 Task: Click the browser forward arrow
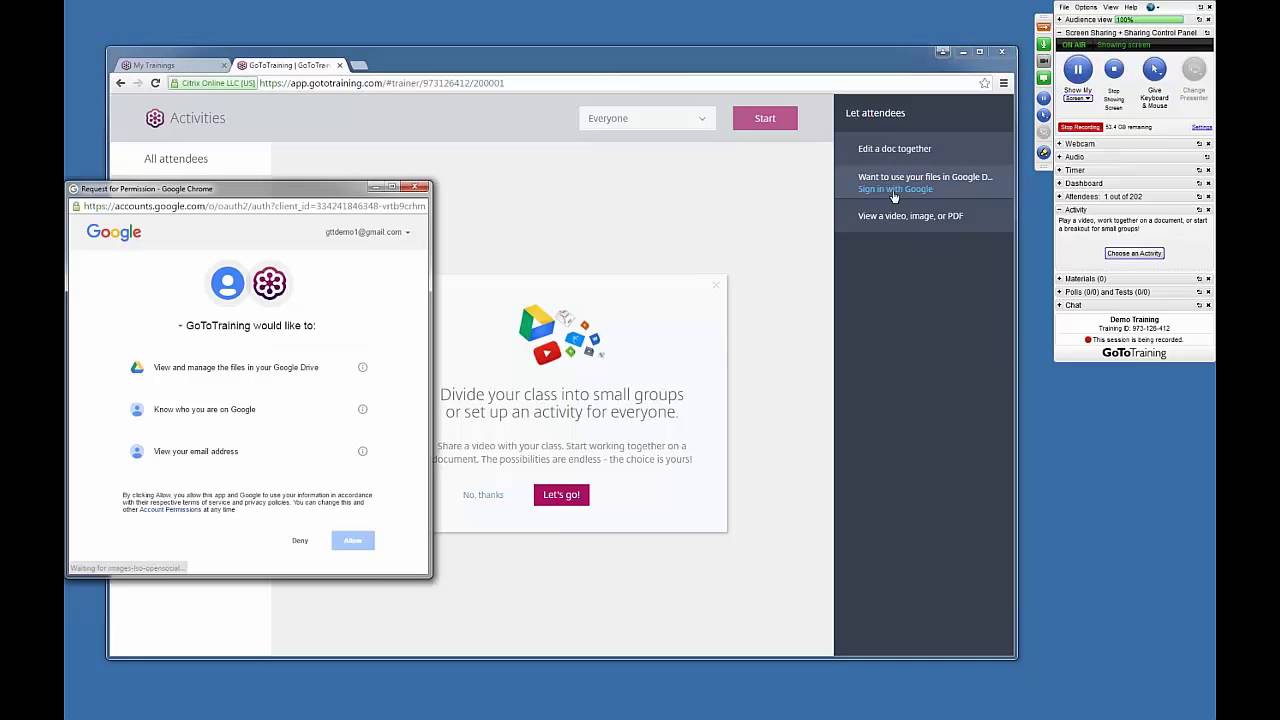click(x=138, y=83)
